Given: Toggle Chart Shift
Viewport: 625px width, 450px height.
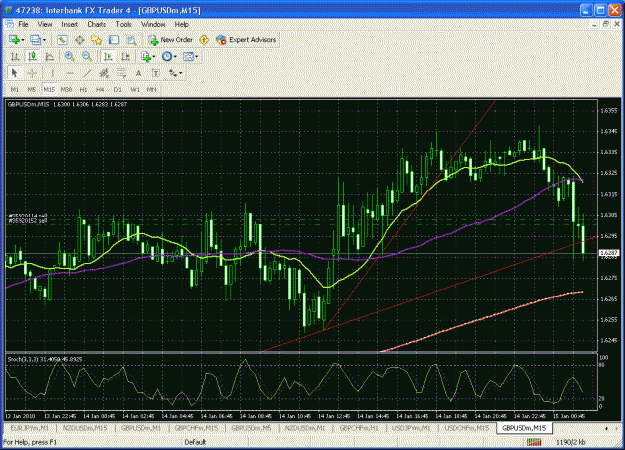Looking at the screenshot, I should click(125, 57).
